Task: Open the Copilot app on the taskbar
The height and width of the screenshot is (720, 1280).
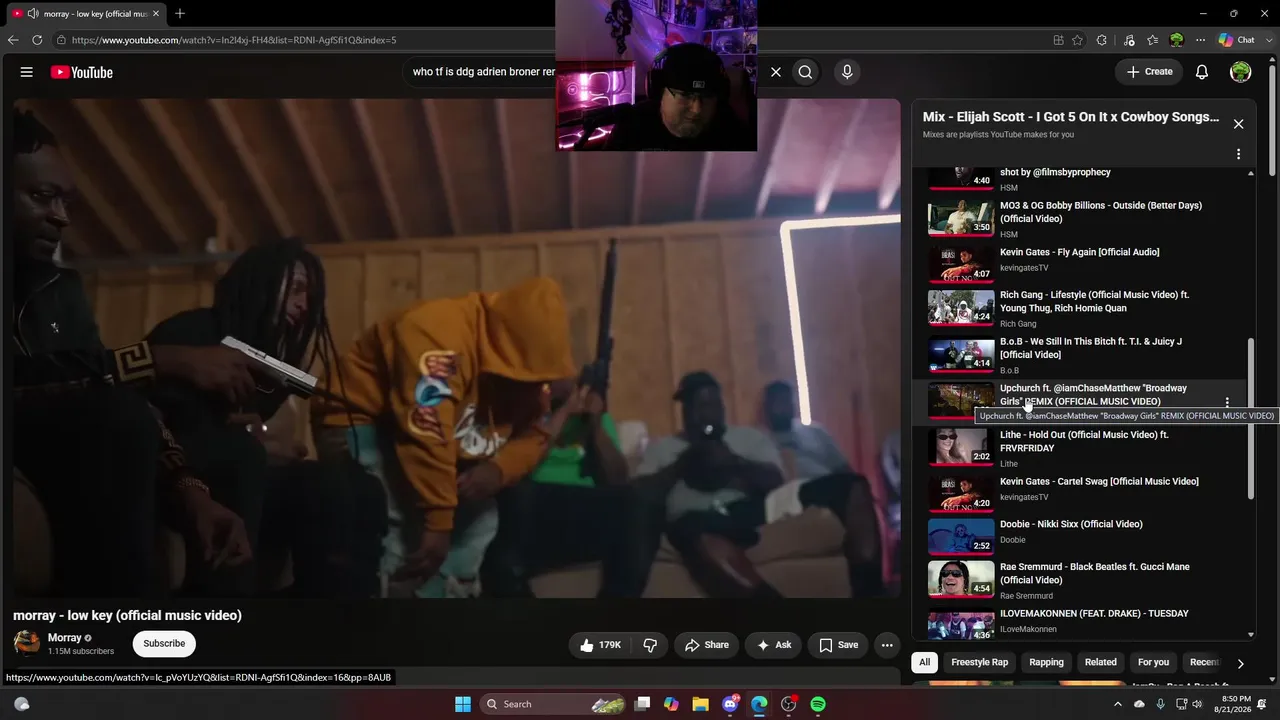Action: [x=671, y=704]
